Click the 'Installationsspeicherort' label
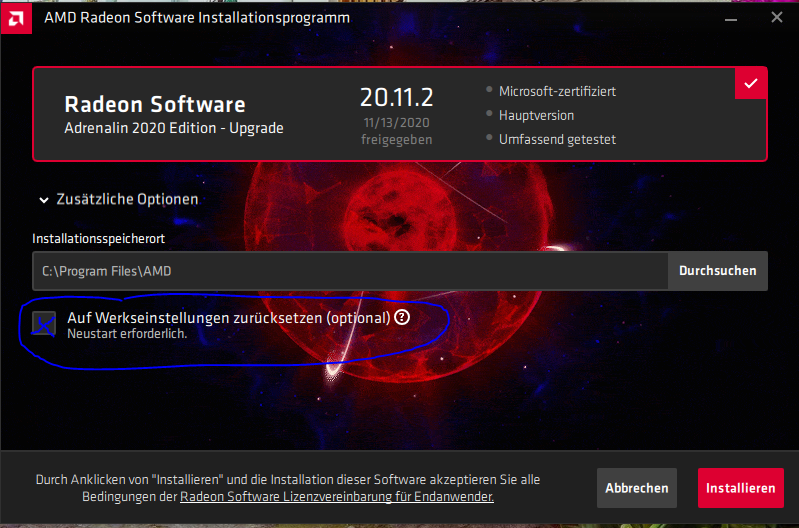Screen dimensions: 799x528 point(98,239)
